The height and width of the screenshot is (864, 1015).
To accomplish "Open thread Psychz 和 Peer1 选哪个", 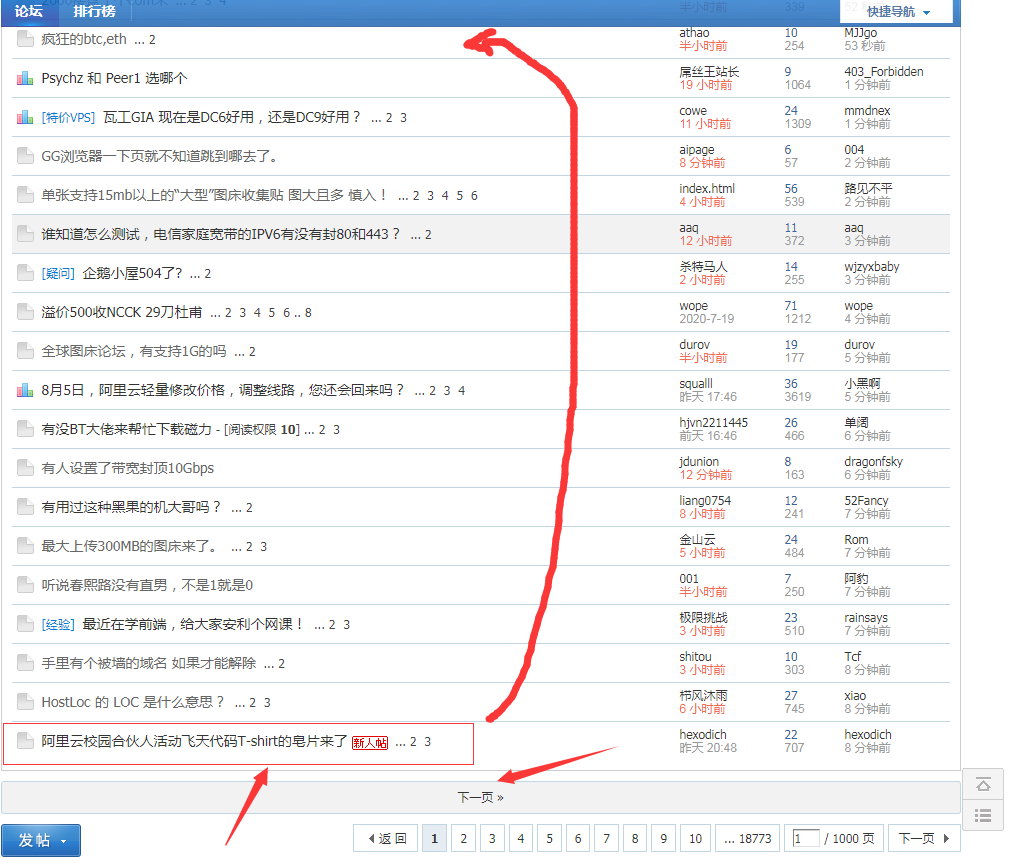I will coord(115,78).
